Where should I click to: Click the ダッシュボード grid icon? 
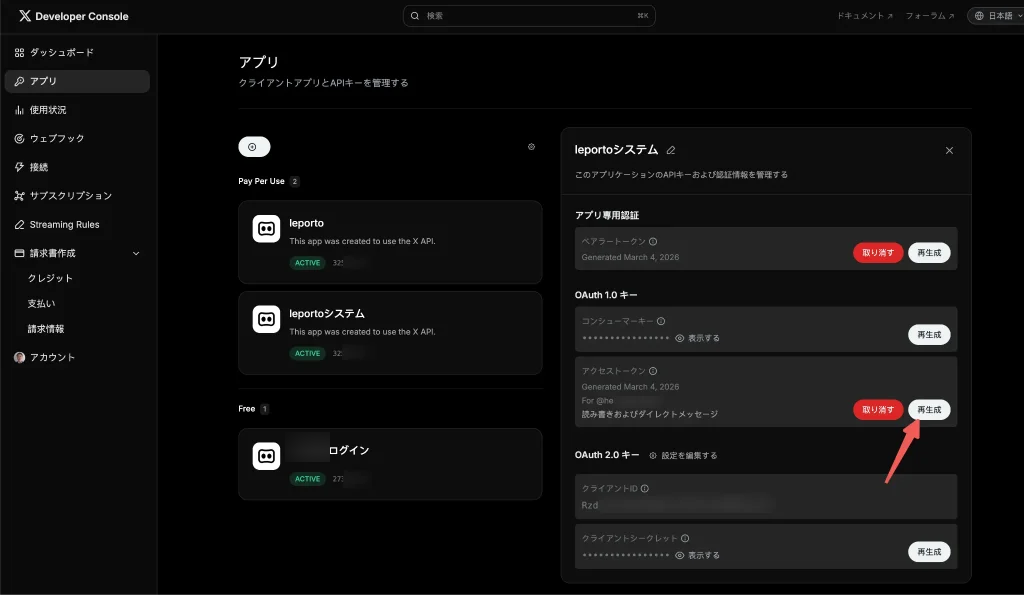(20, 52)
